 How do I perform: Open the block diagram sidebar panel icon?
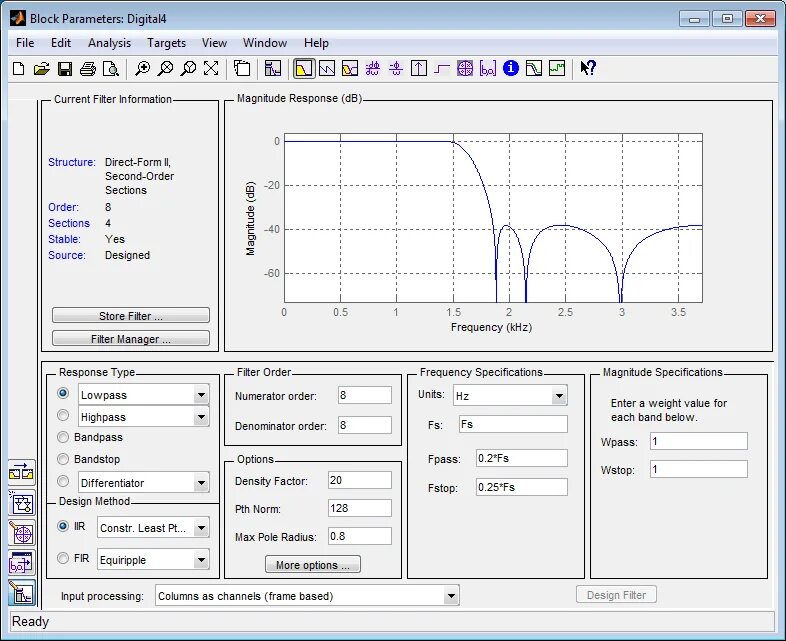click(x=22, y=503)
